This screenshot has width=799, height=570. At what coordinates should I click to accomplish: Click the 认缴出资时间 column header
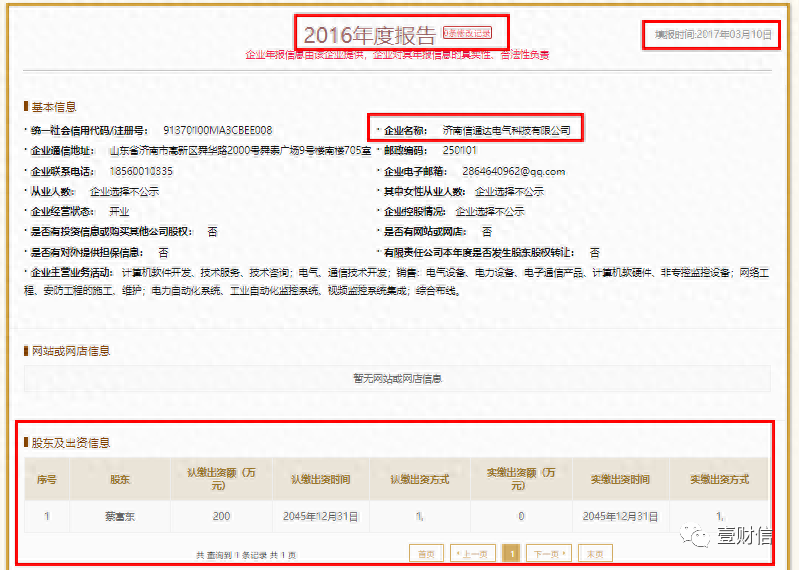coord(321,479)
